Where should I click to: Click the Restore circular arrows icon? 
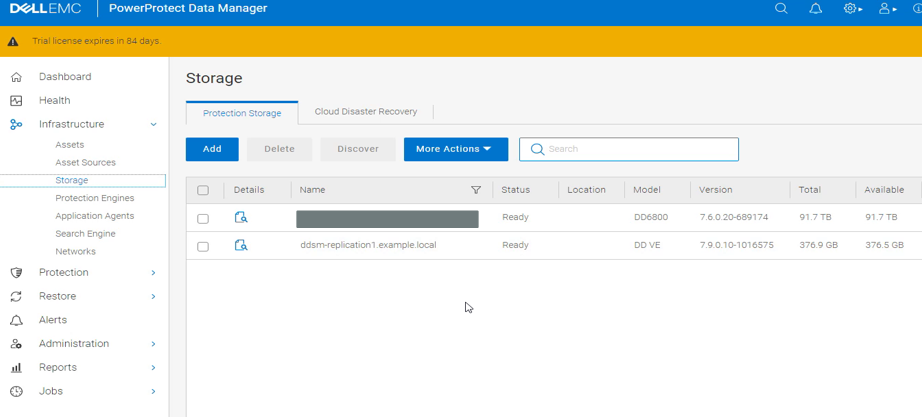[16, 296]
